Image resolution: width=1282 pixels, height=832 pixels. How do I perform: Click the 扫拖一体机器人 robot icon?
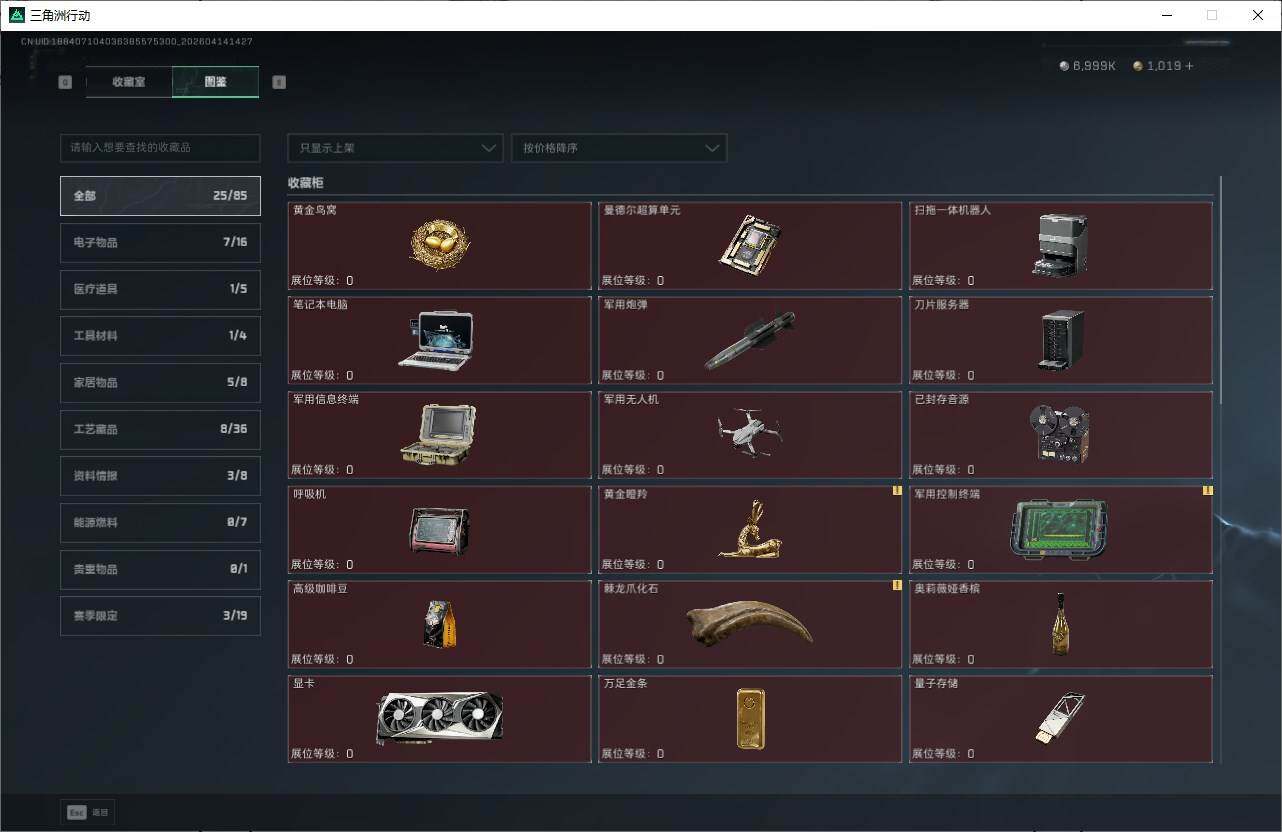(1060, 244)
